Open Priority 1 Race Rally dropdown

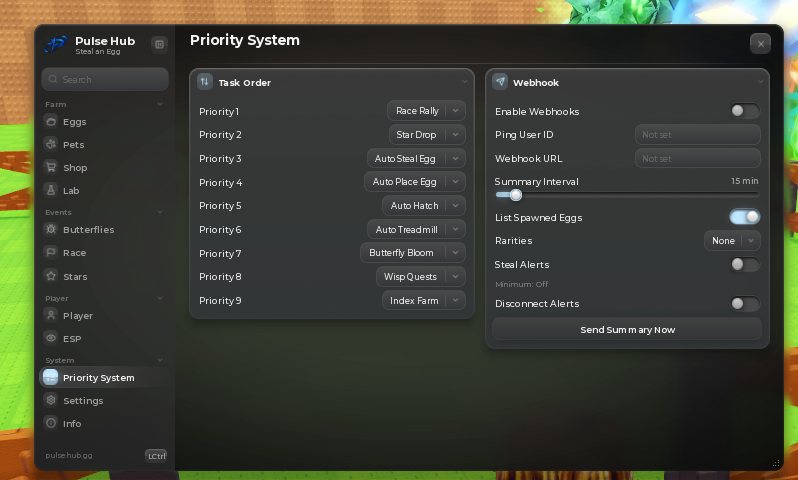(x=426, y=110)
